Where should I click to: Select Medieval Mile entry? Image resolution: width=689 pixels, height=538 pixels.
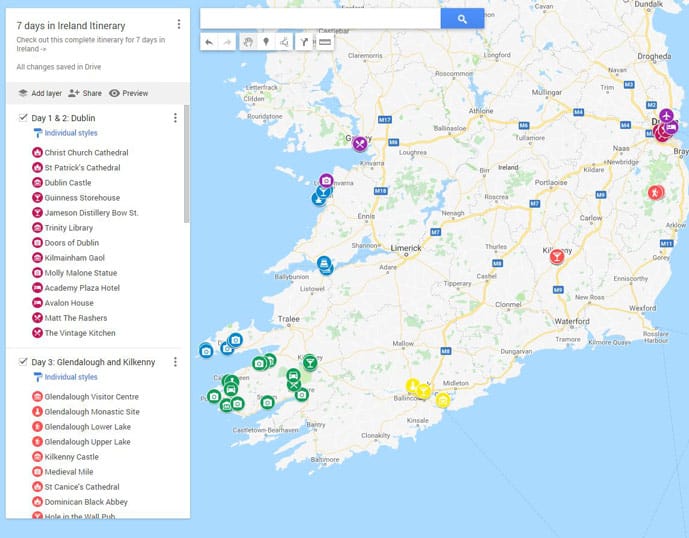(x=63, y=472)
